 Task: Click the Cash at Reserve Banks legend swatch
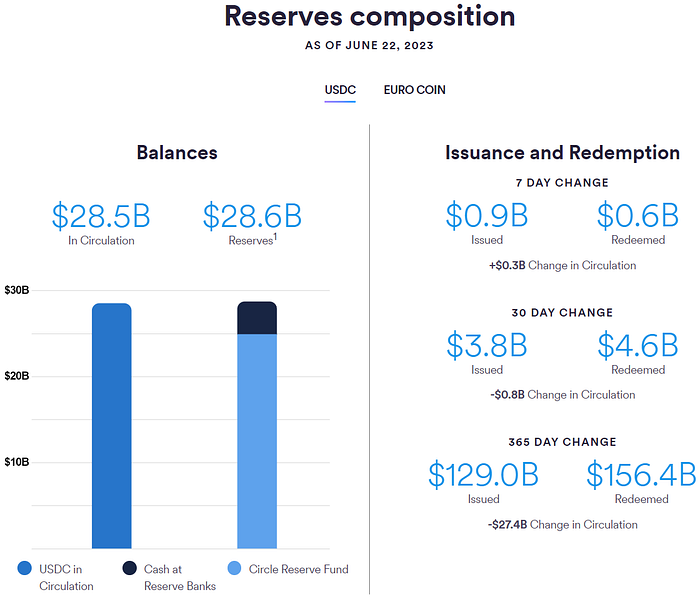130,569
